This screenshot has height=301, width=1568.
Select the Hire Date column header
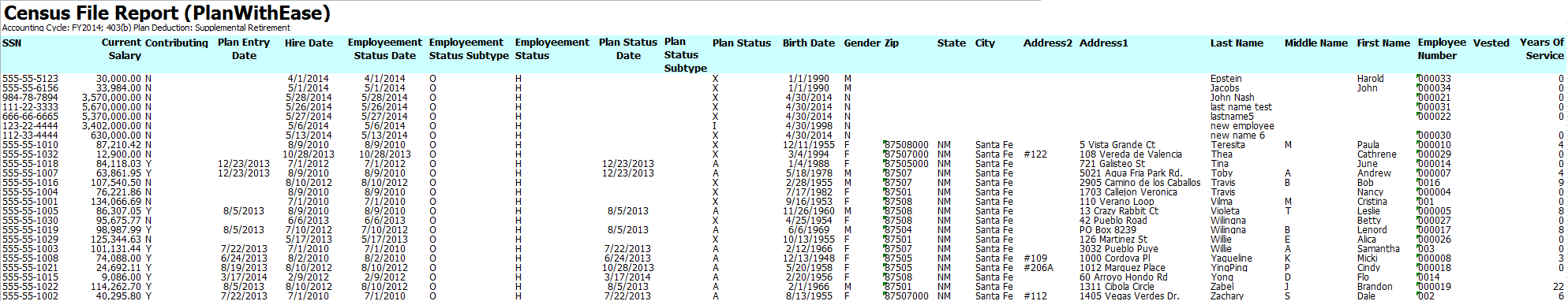309,43
